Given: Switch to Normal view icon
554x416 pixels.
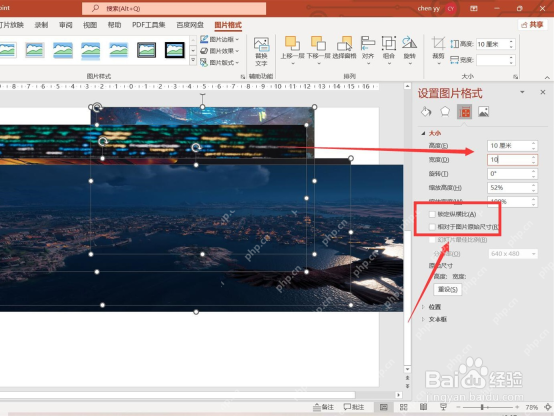Looking at the screenshot, I should click(x=384, y=407).
